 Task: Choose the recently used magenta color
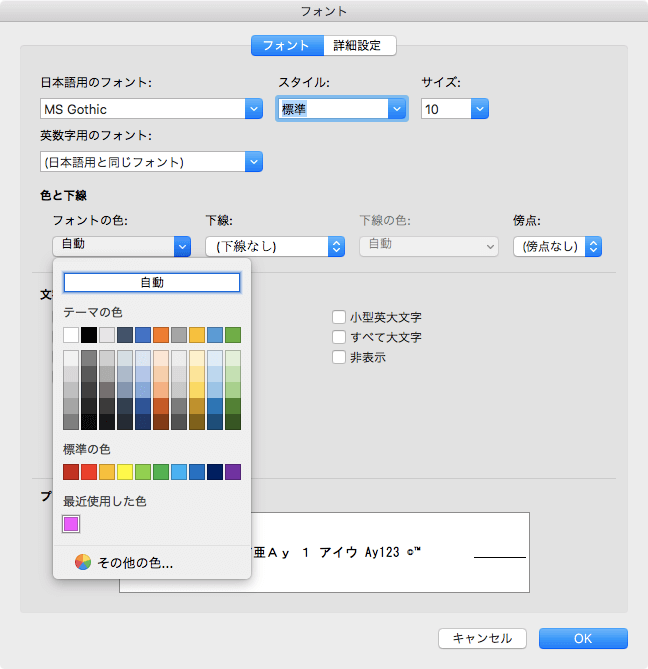(71, 524)
